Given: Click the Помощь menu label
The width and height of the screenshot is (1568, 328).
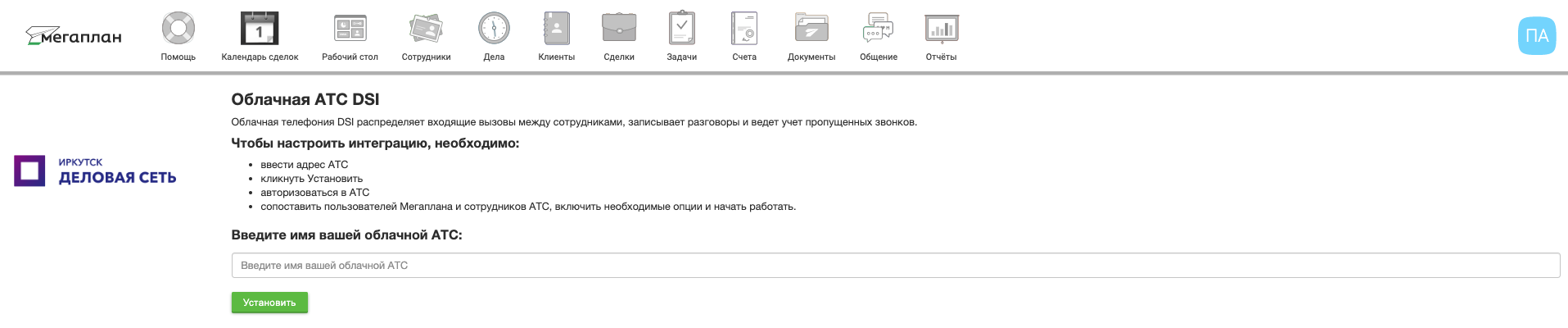Looking at the screenshot, I should click(178, 57).
